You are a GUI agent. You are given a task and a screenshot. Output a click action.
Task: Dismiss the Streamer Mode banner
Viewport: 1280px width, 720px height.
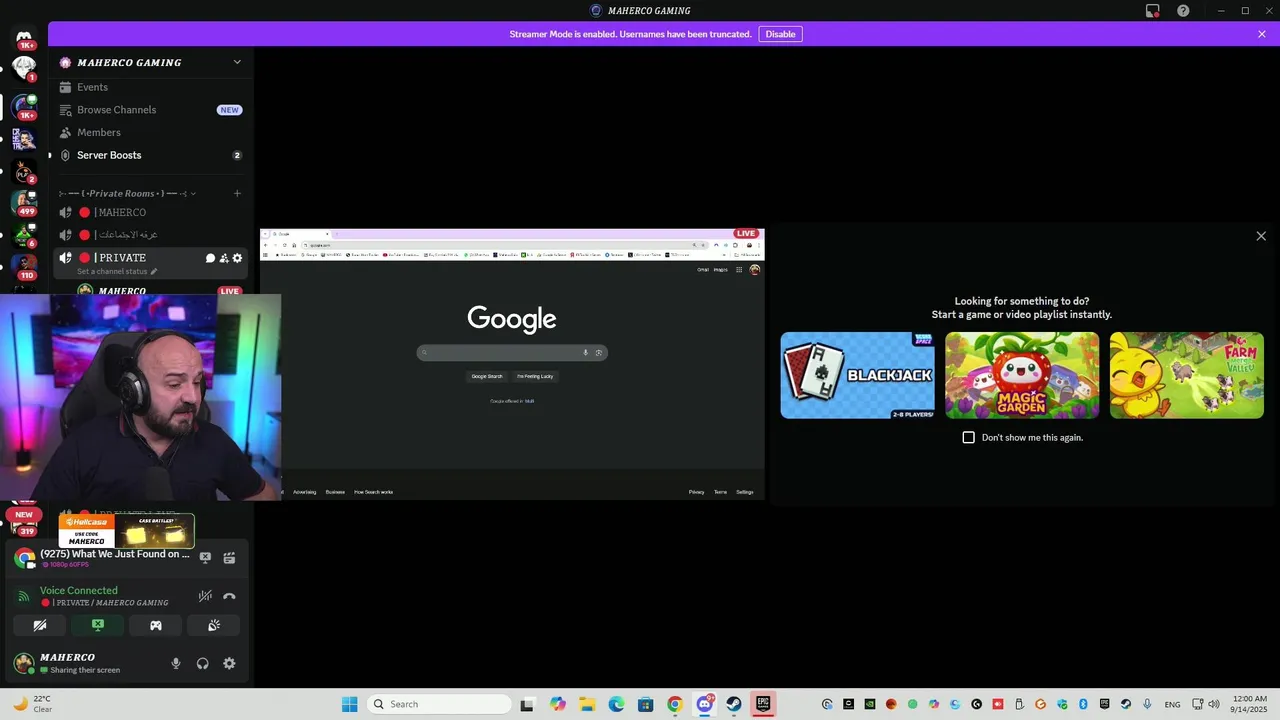(1262, 34)
